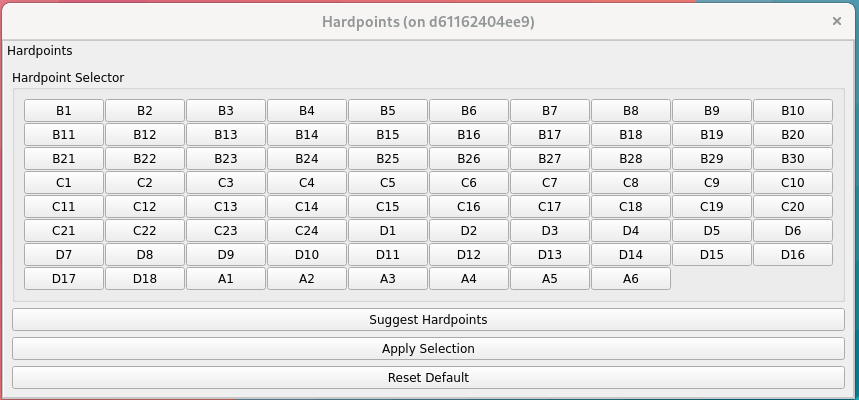Choose the C1 hardpoint

point(64,183)
